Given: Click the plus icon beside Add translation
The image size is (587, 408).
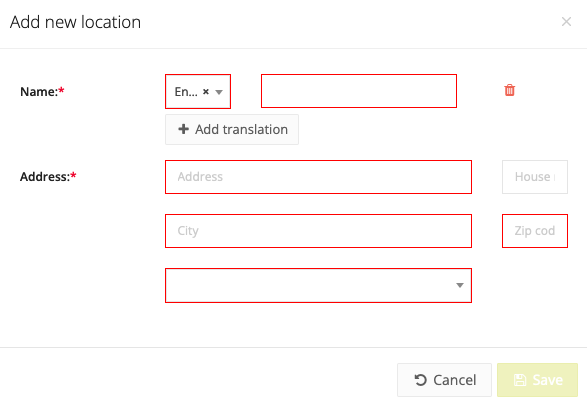Looking at the screenshot, I should pyautogui.click(x=183, y=129).
